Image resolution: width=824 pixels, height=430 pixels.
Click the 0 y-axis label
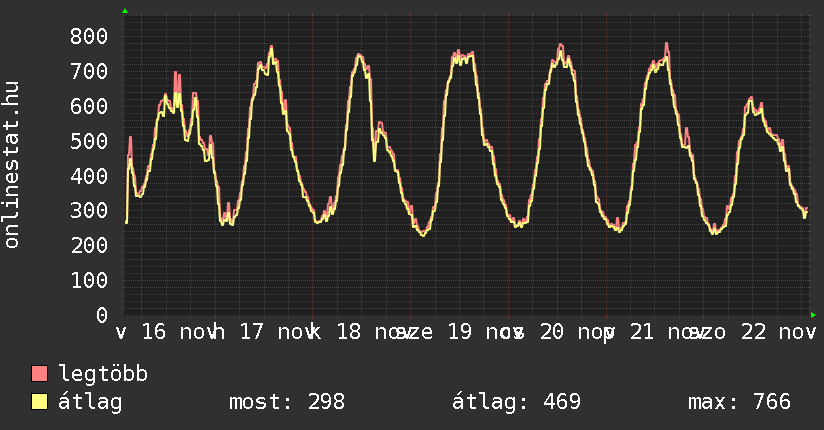[101, 315]
